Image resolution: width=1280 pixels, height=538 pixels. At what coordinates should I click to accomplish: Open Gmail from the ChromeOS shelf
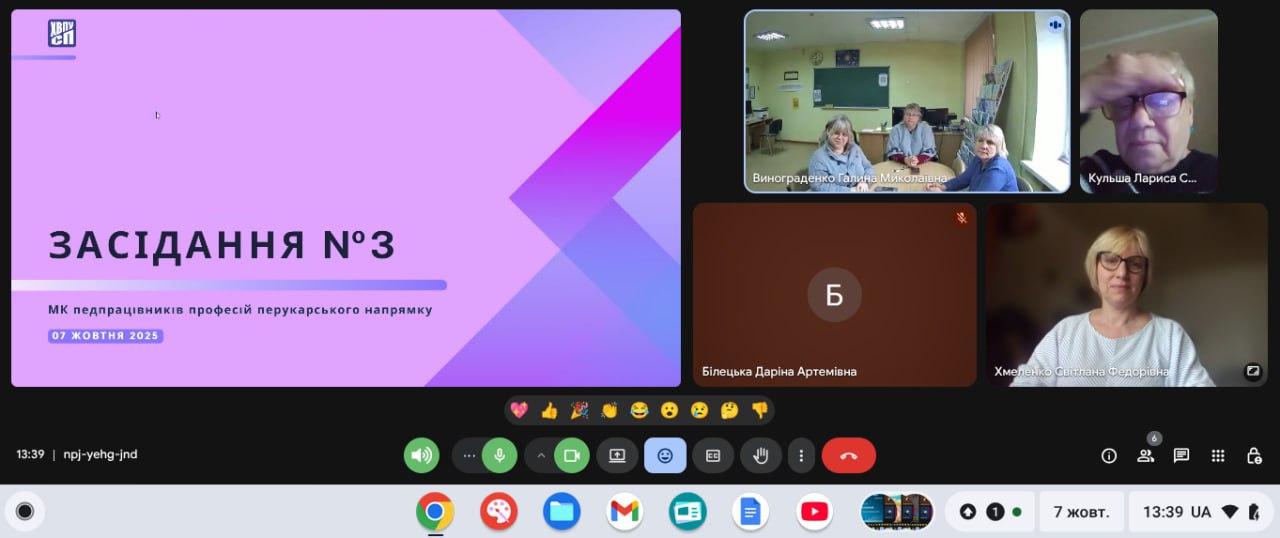624,512
